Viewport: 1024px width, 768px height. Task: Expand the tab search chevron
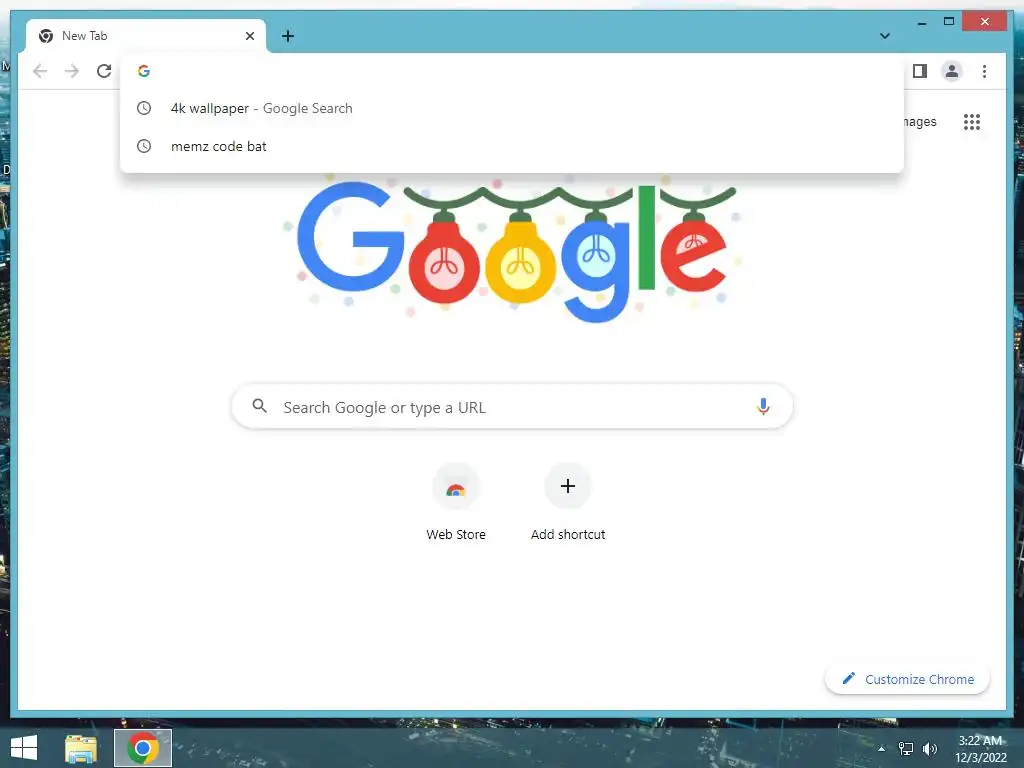click(x=885, y=36)
